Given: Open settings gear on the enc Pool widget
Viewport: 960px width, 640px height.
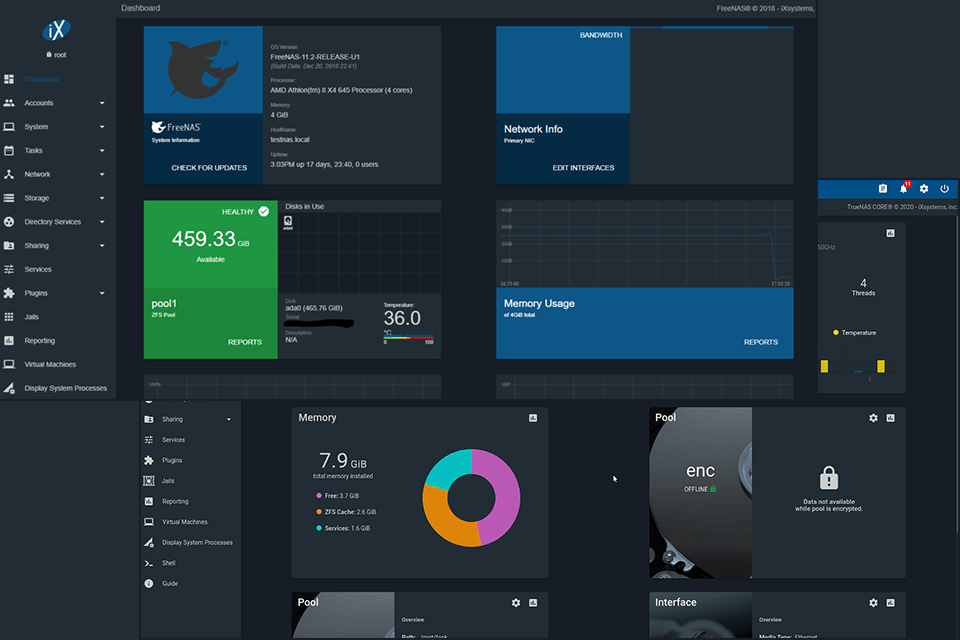Looking at the screenshot, I should 873,418.
